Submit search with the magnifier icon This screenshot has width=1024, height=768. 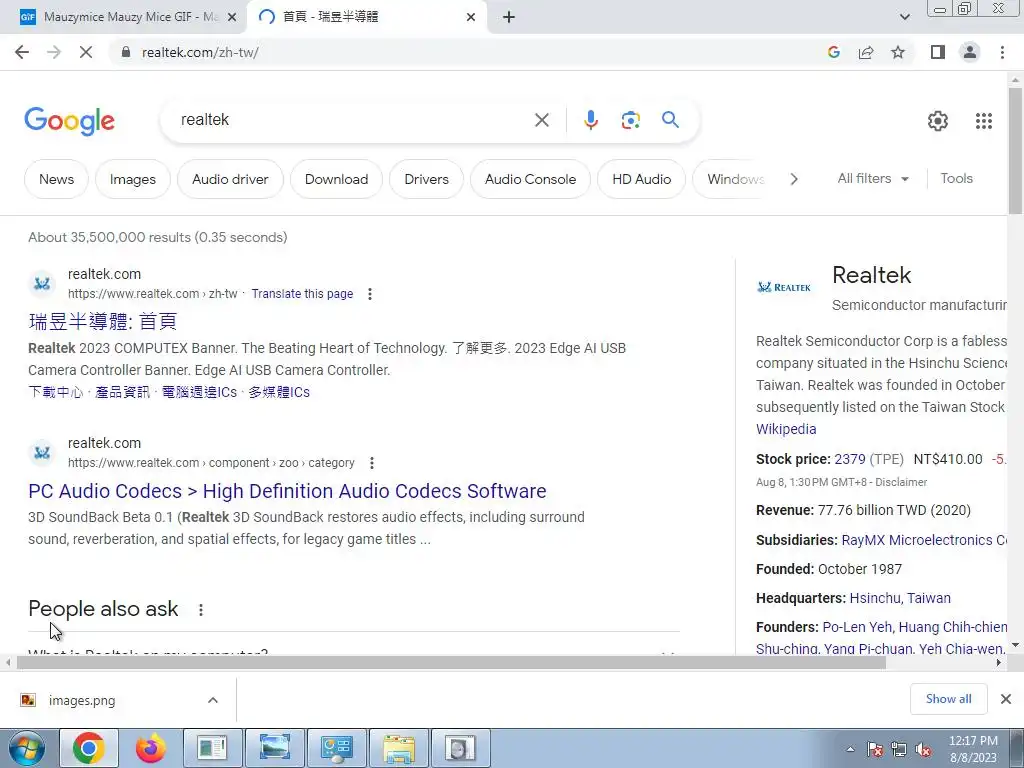tap(670, 120)
